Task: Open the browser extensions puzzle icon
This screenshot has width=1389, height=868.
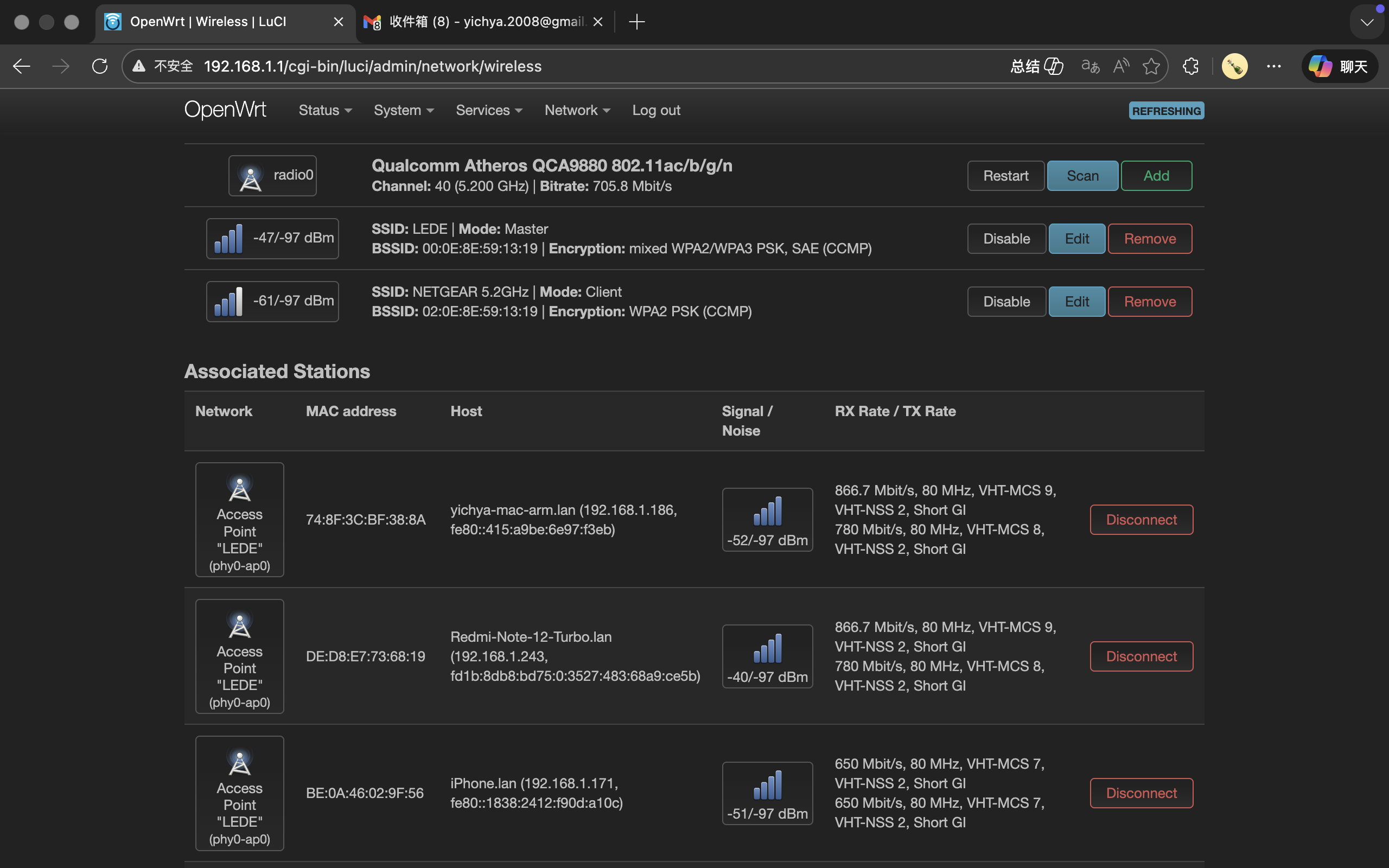Action: (1191, 67)
